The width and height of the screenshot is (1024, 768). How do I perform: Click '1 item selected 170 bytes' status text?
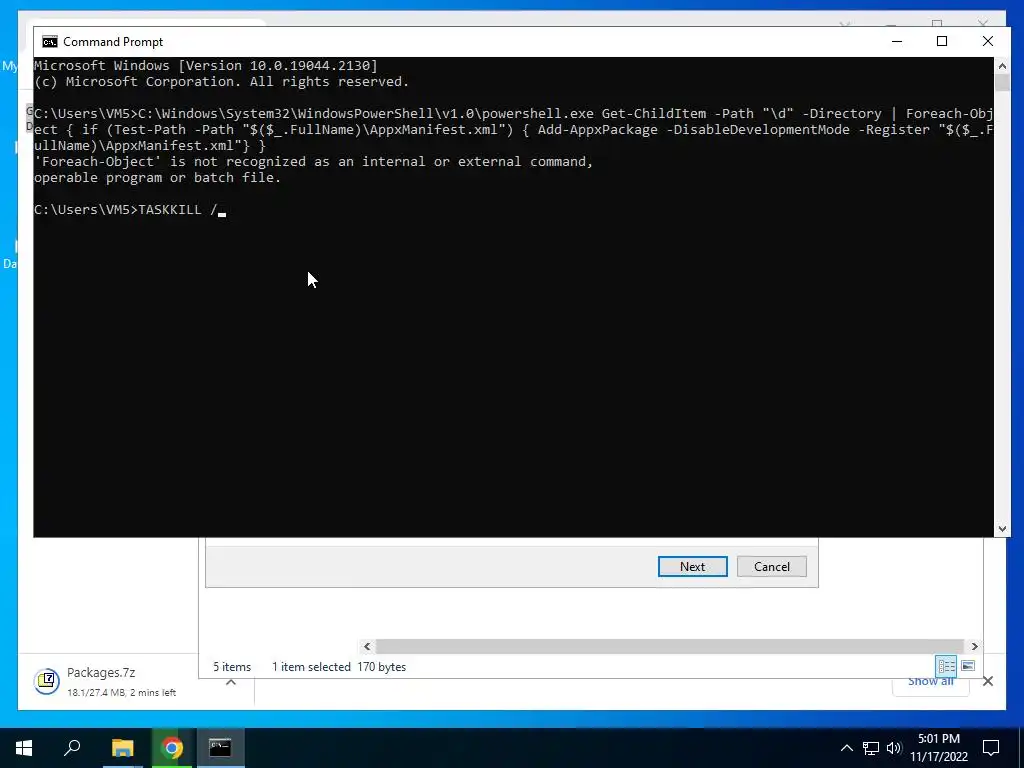pos(339,667)
